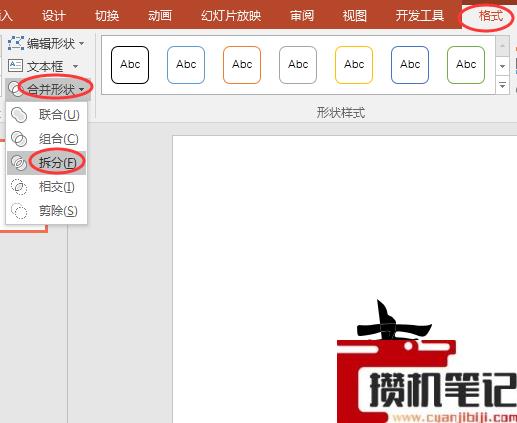The width and height of the screenshot is (517, 423).
Task: Click the Text Box (文本框) icon
Action: coord(15,66)
